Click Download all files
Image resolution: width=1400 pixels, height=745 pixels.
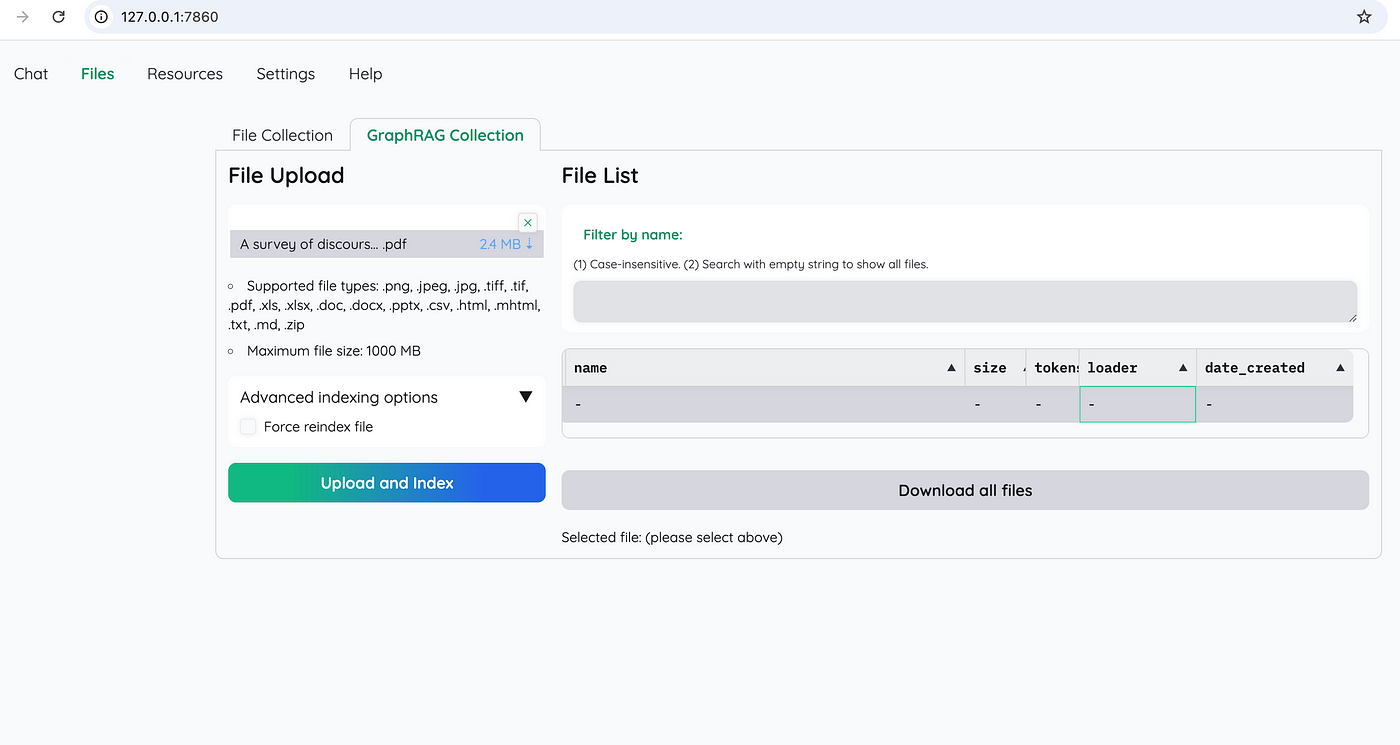(964, 490)
